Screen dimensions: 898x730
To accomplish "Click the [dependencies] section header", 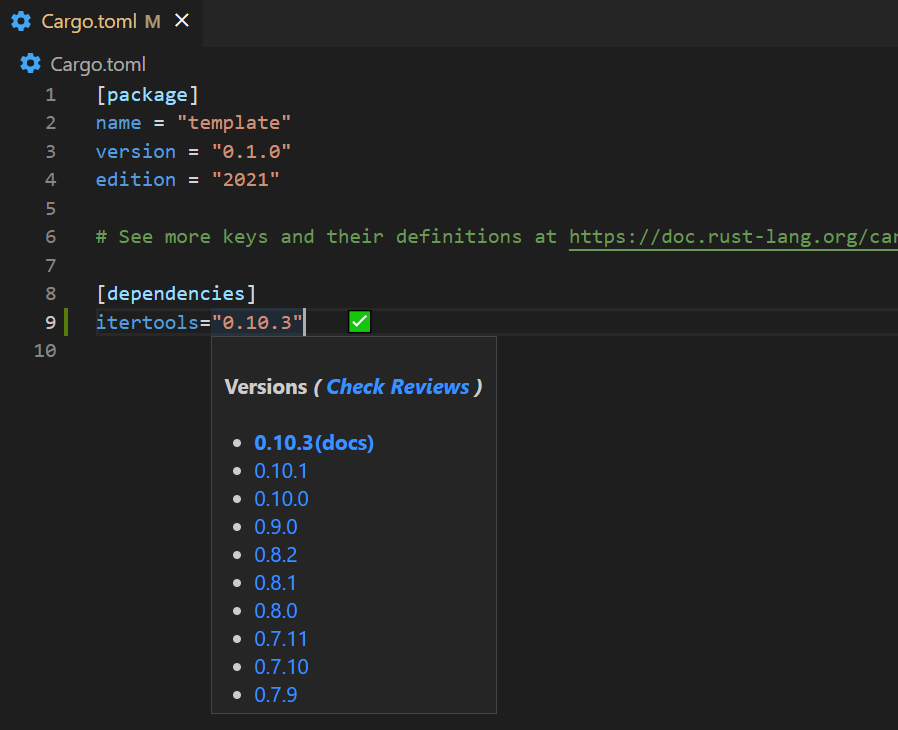I will pyautogui.click(x=176, y=294).
